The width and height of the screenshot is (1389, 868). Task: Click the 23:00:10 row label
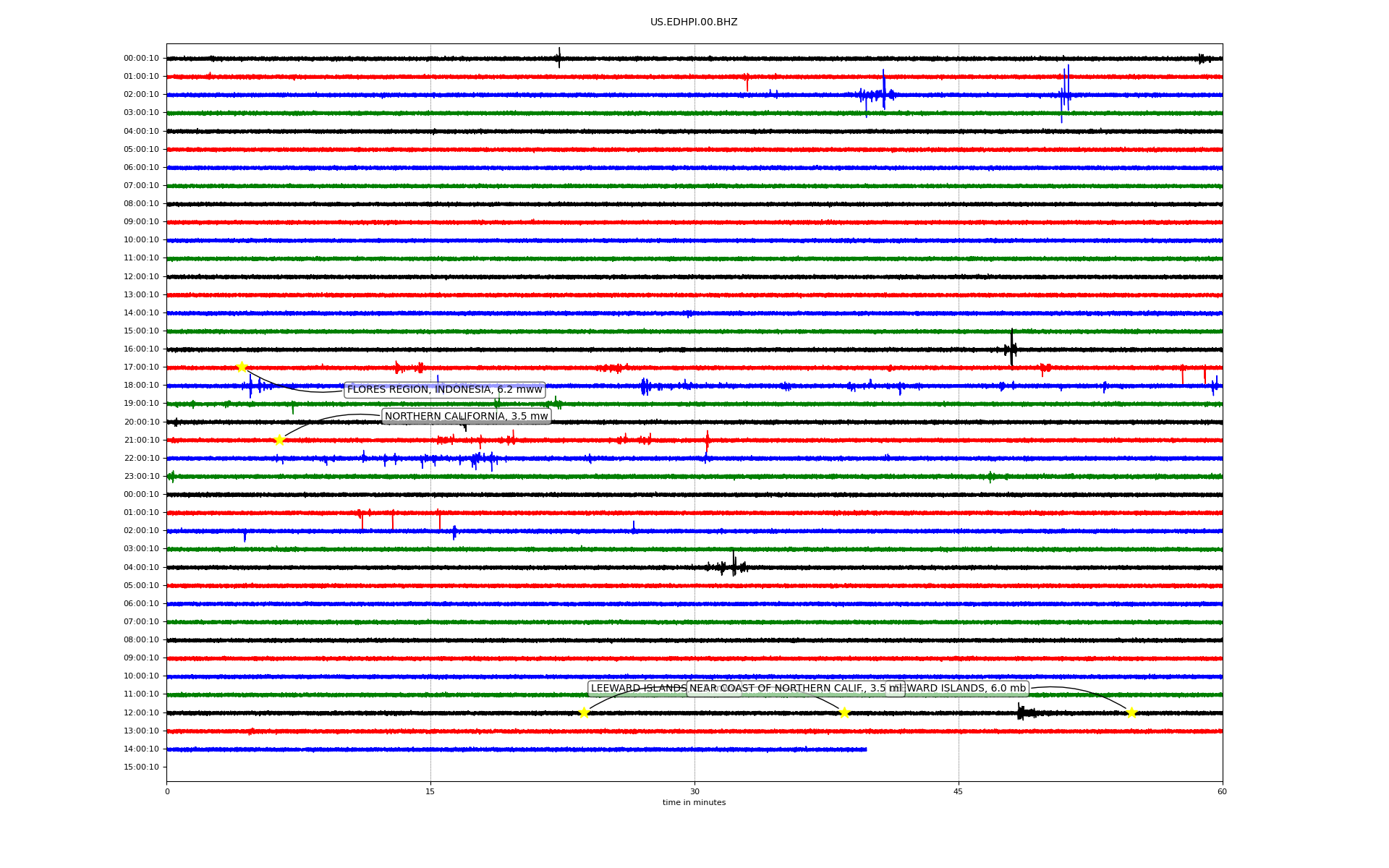pos(141,477)
